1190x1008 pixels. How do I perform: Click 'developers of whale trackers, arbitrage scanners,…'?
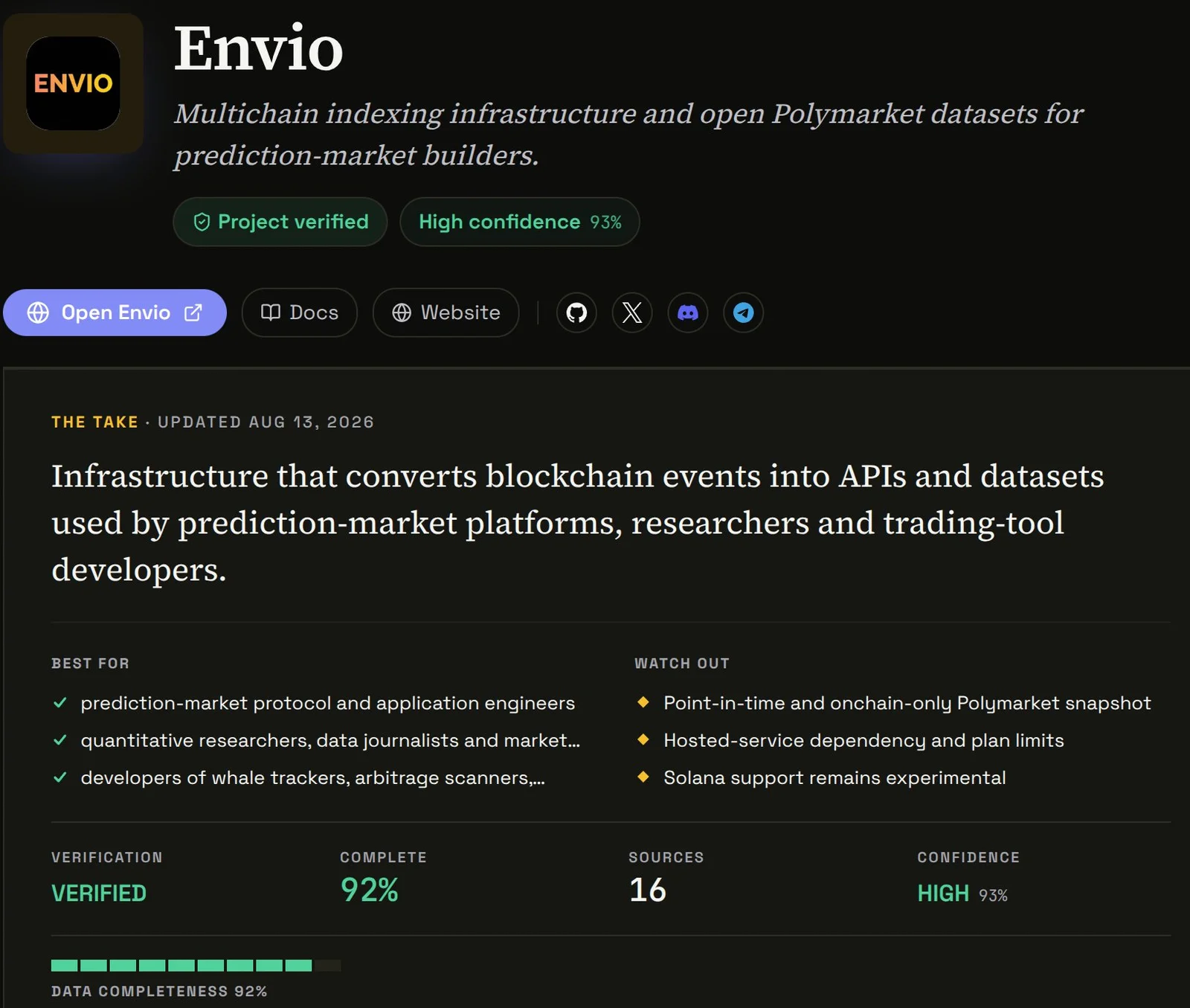coord(312,777)
